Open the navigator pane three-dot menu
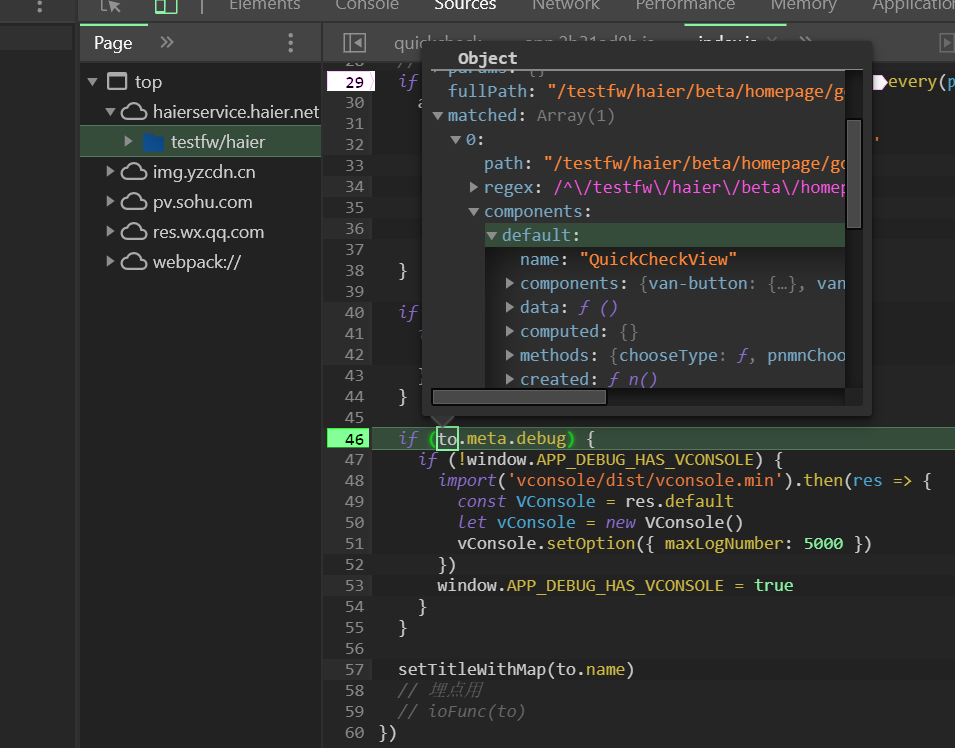 (x=291, y=43)
